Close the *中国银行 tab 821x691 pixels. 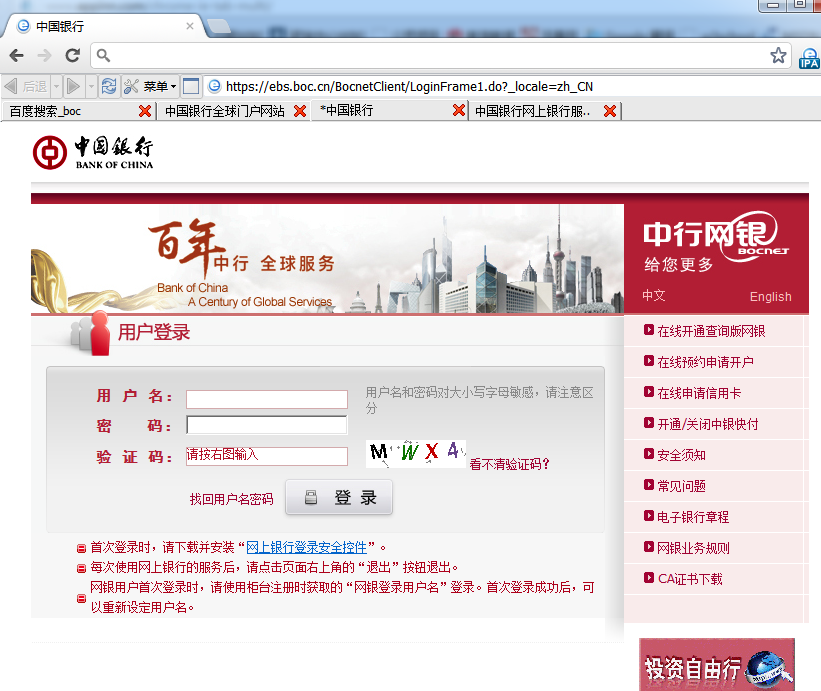[459, 110]
